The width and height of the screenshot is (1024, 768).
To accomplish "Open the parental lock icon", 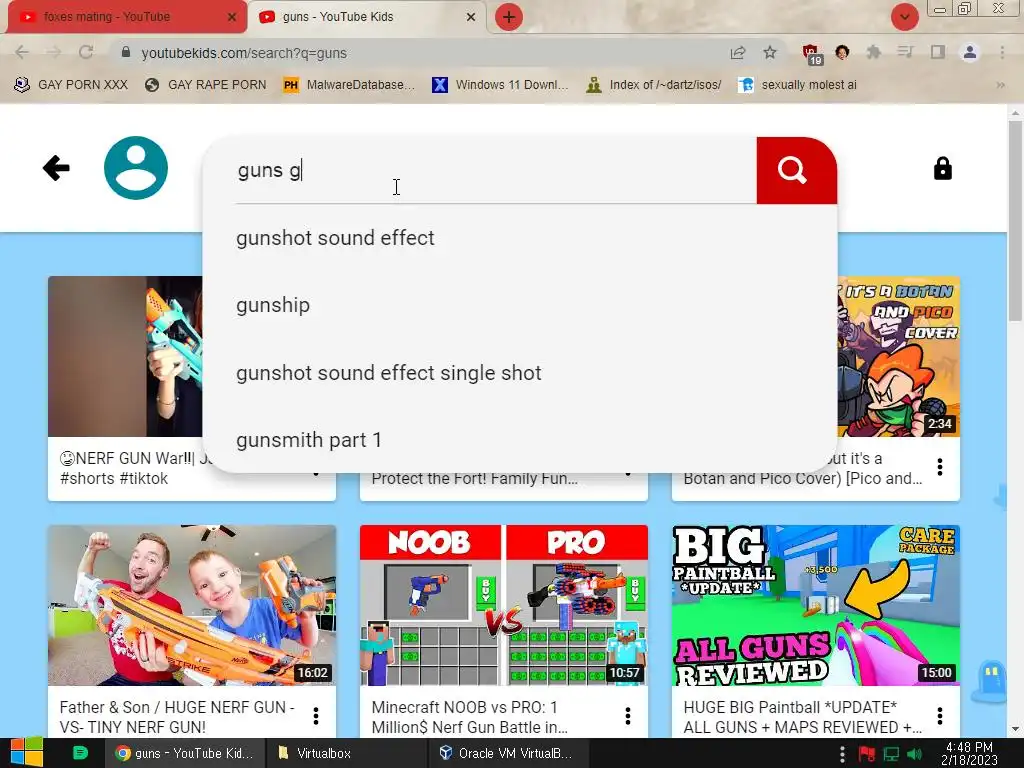I will (x=942, y=168).
